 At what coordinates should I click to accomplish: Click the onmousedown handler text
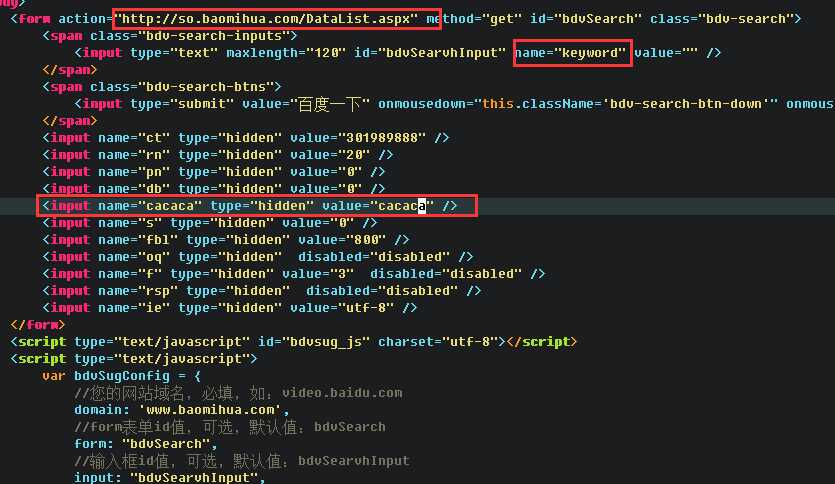click(x=578, y=104)
